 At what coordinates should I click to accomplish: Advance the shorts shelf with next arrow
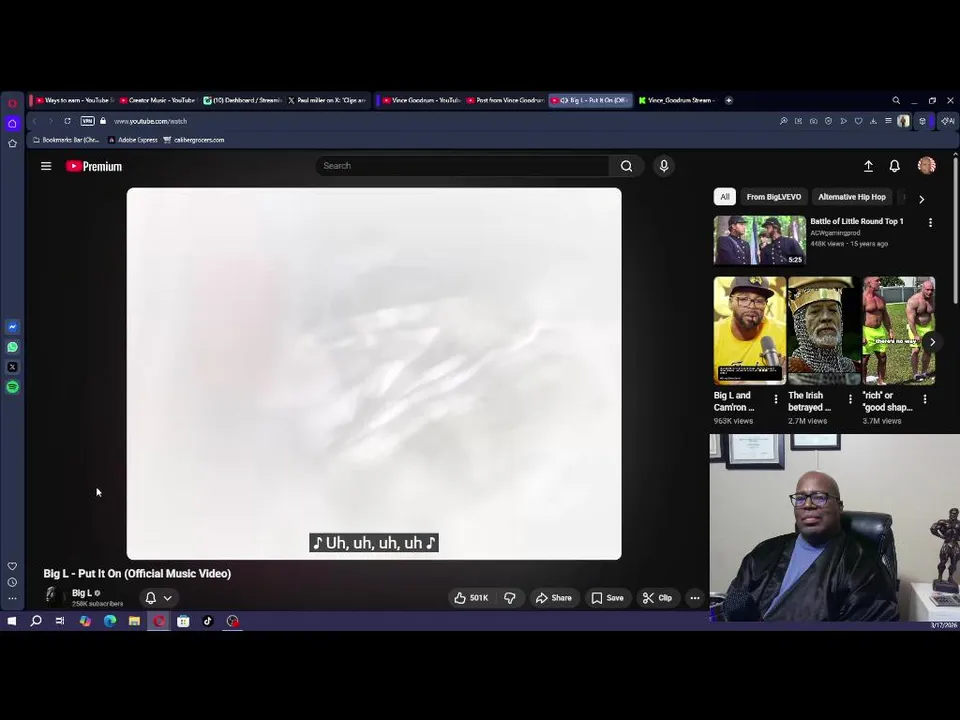click(932, 342)
